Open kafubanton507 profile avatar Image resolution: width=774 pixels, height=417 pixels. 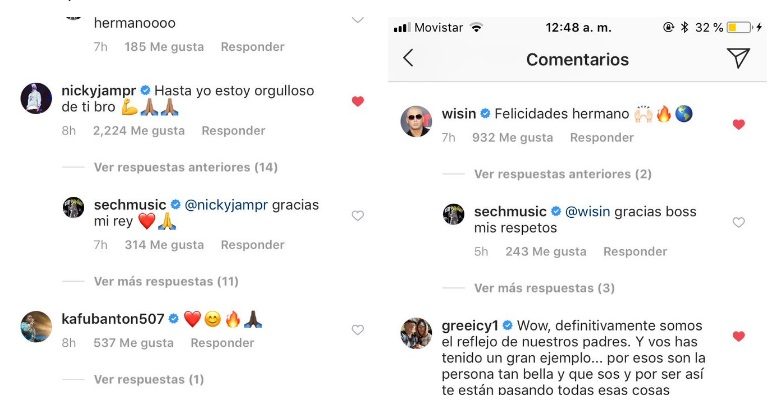tap(38, 326)
